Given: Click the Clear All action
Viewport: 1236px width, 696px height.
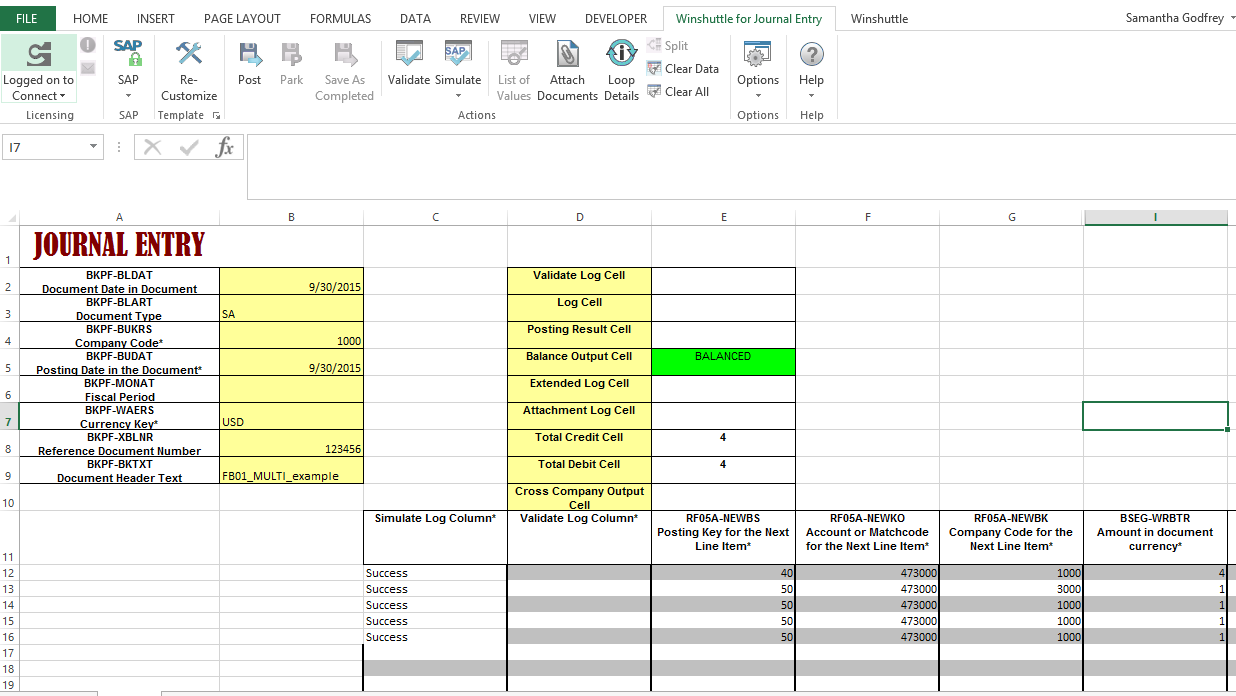Looking at the screenshot, I should 678,92.
